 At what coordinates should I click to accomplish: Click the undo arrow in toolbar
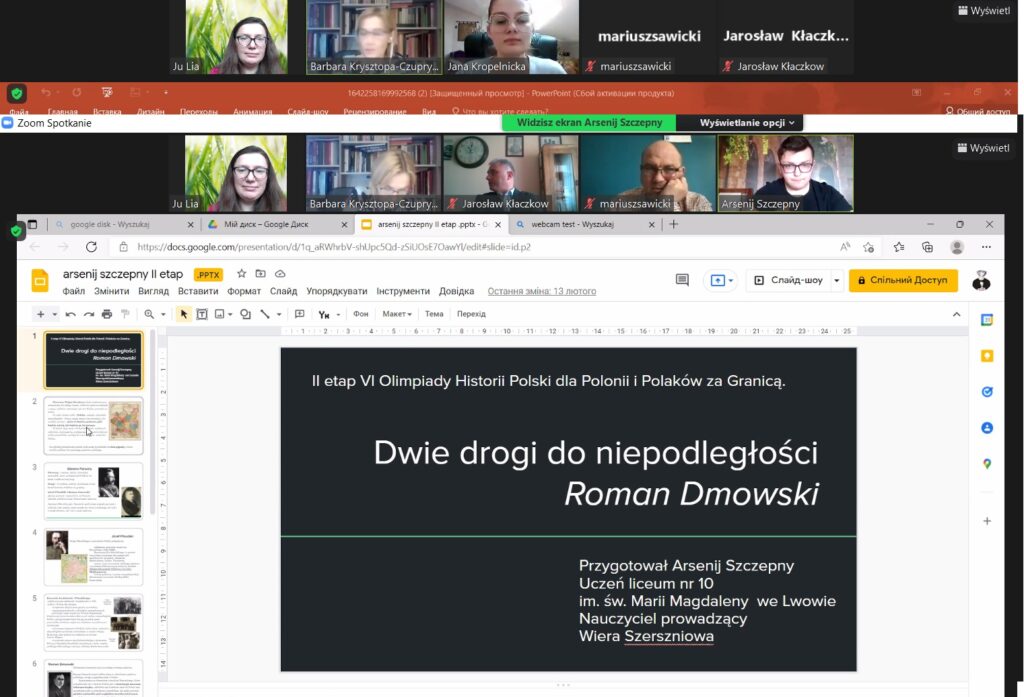coord(71,314)
